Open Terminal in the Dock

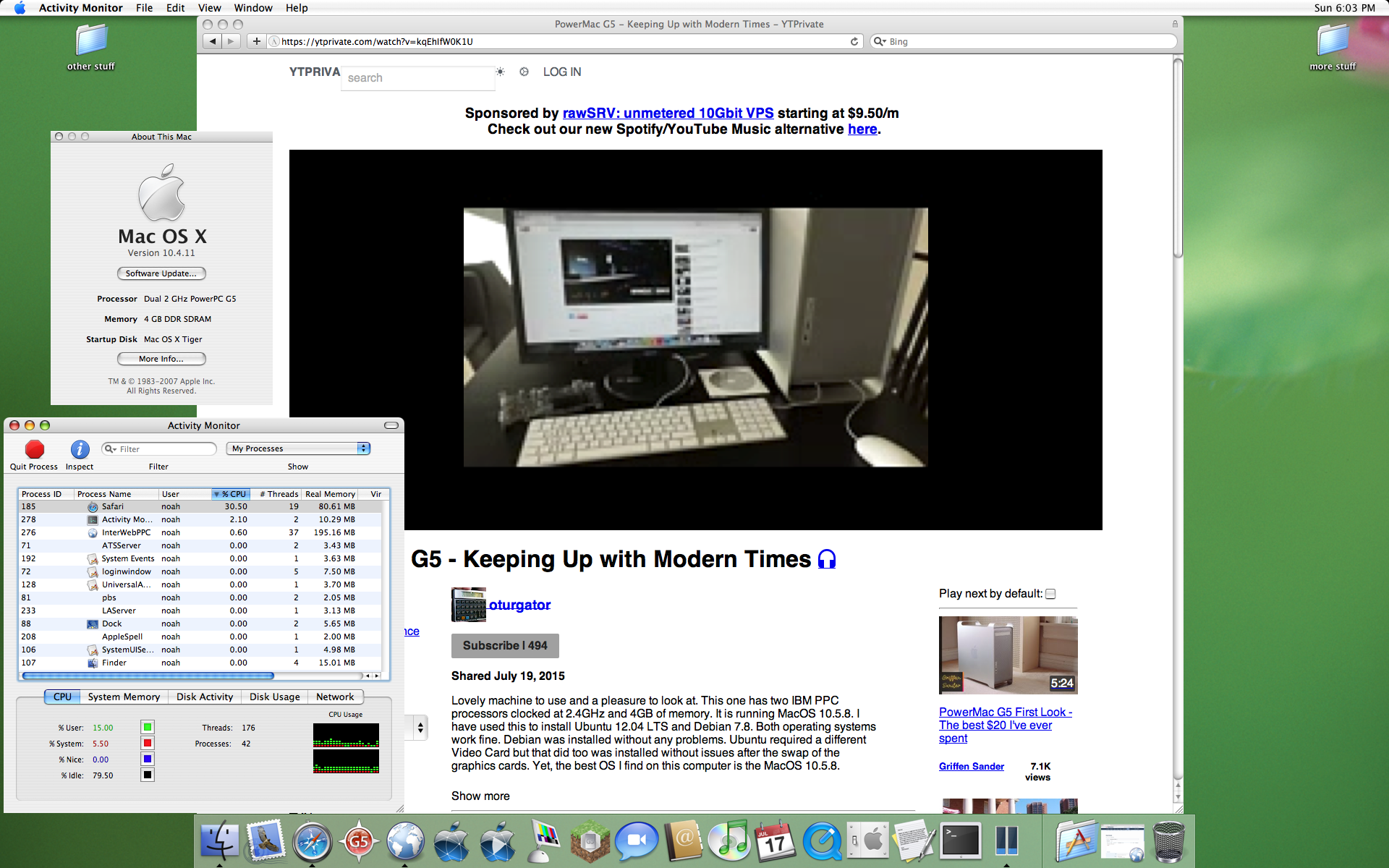(960, 841)
